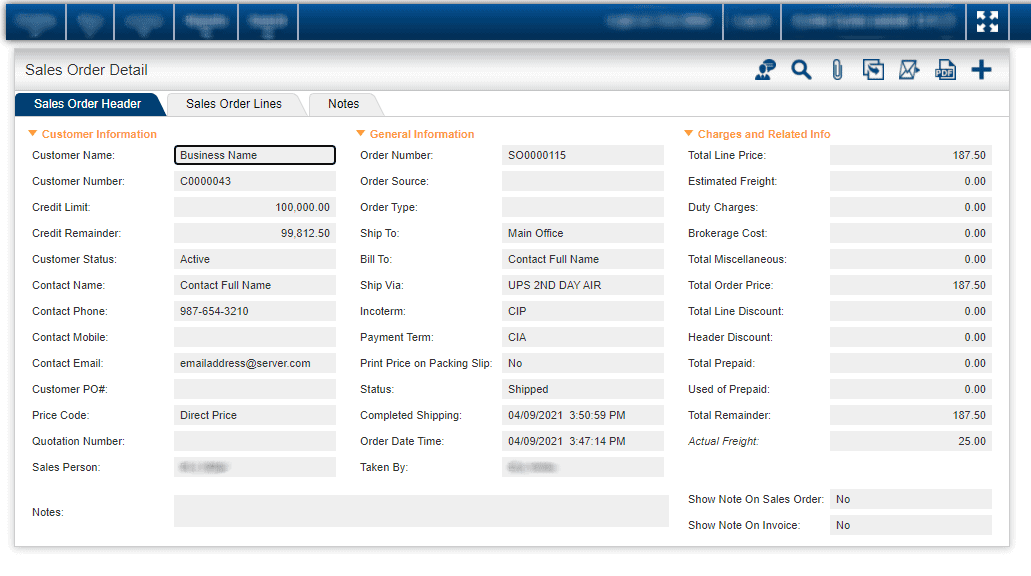Click the Ship Via field
This screenshot has width=1031, height=576.
(583, 285)
